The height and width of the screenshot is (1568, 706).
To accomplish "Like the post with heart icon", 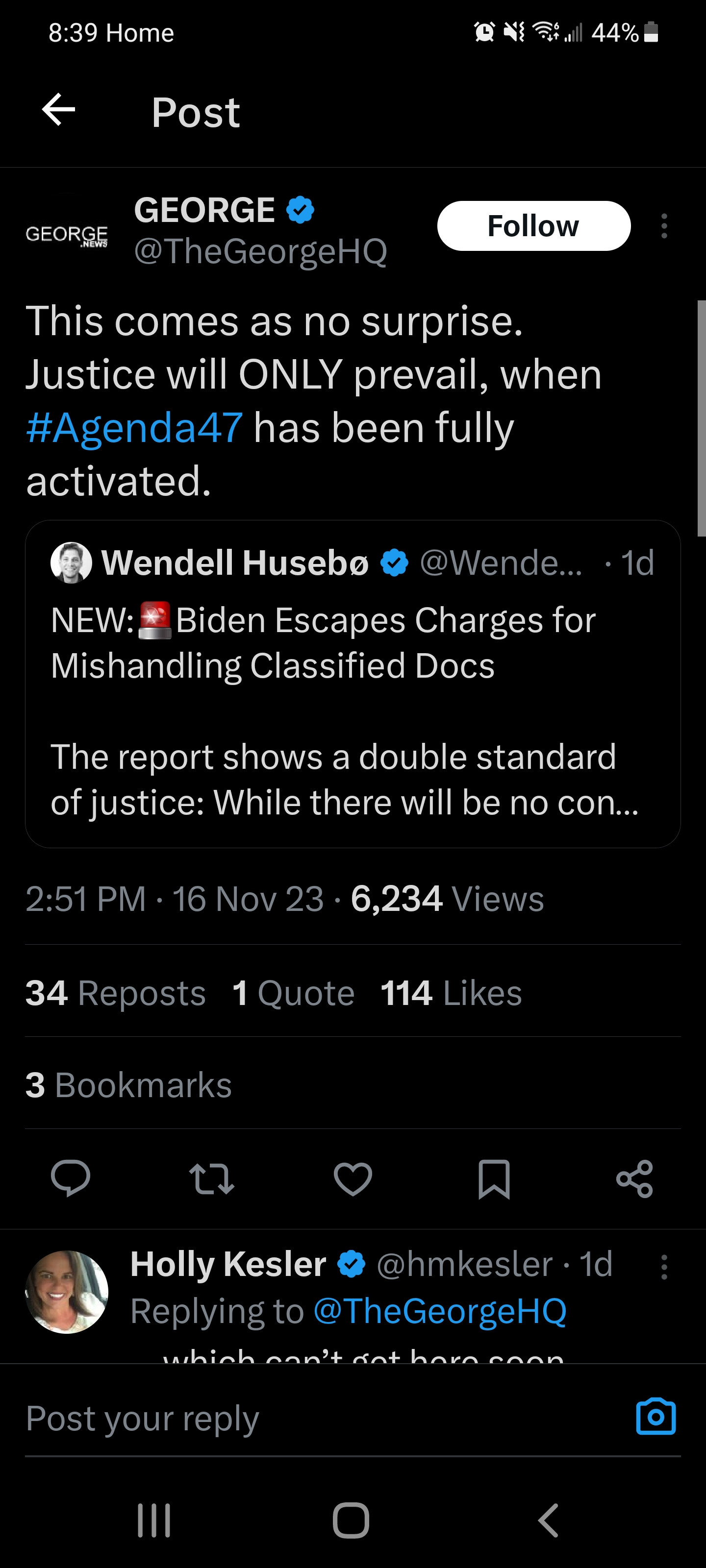I will tap(353, 1178).
